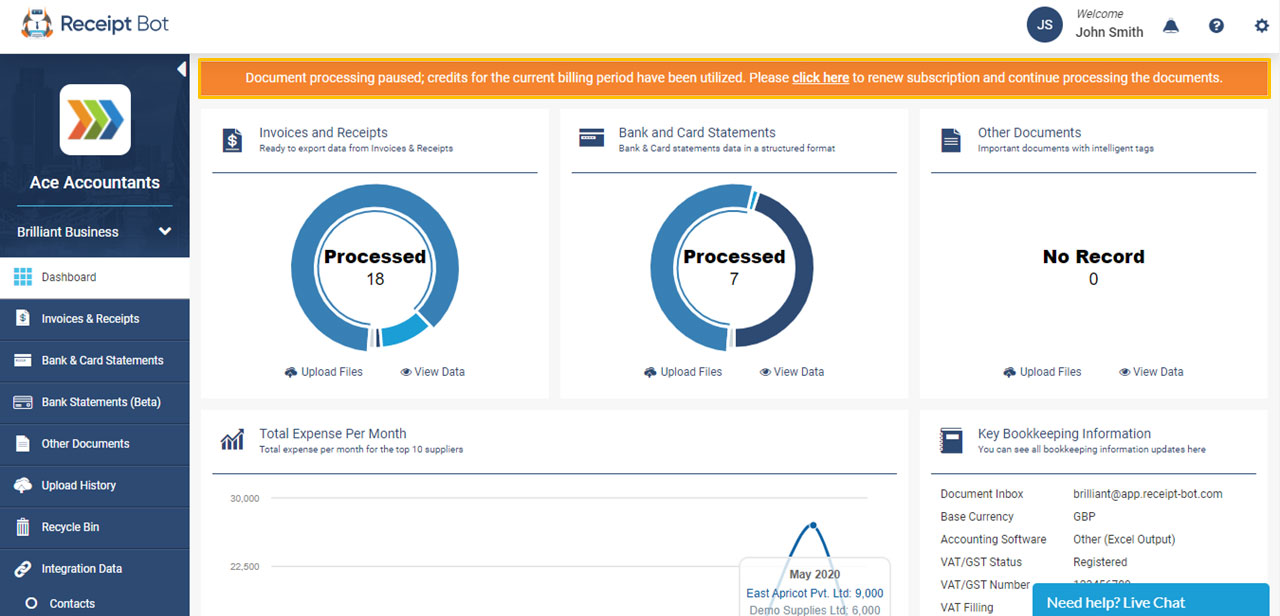The height and width of the screenshot is (616, 1280).
Task: Open Invoices & Receipts from sidebar menu
Action: coord(90,319)
